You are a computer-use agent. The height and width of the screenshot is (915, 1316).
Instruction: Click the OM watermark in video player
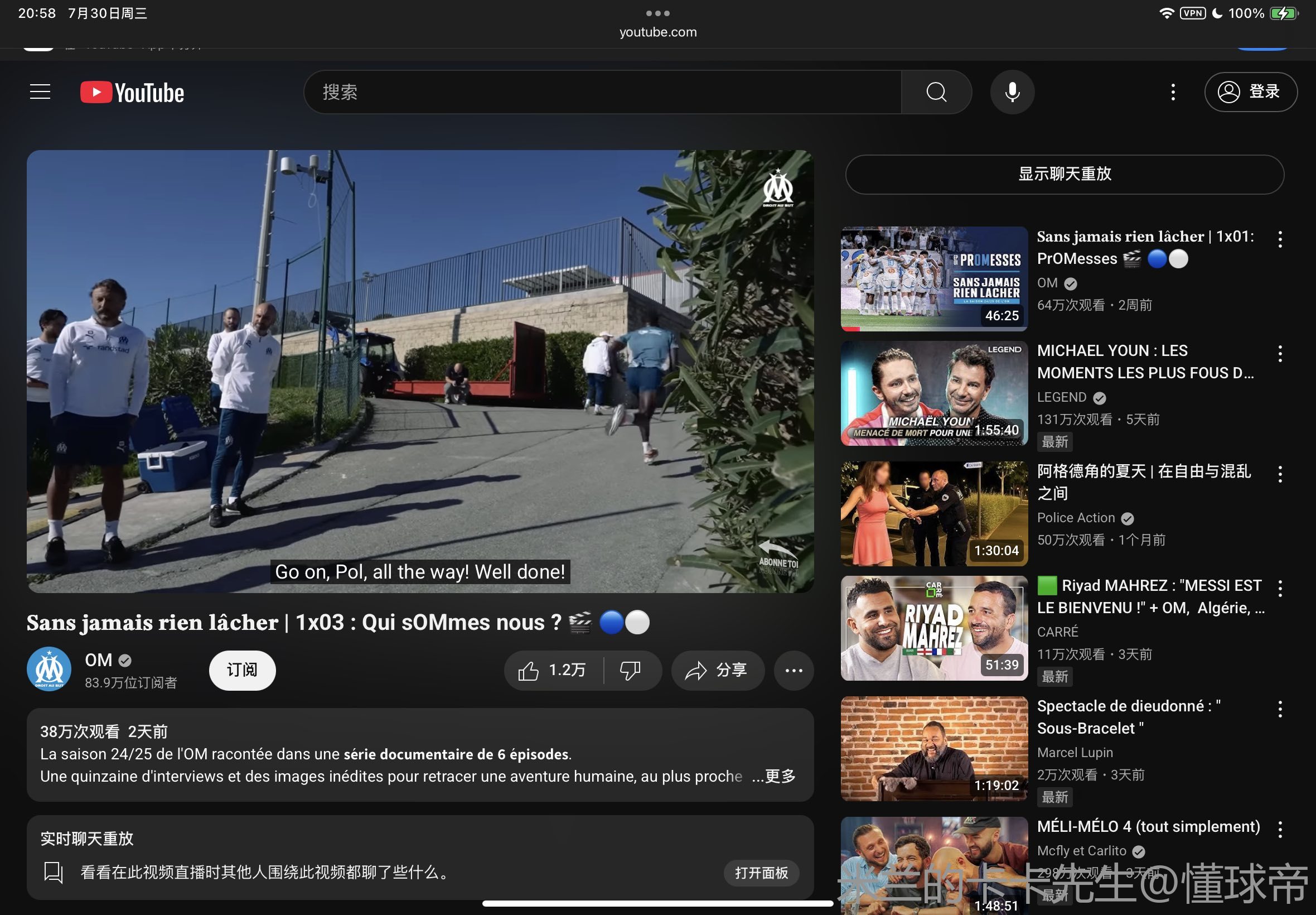pyautogui.click(x=777, y=189)
